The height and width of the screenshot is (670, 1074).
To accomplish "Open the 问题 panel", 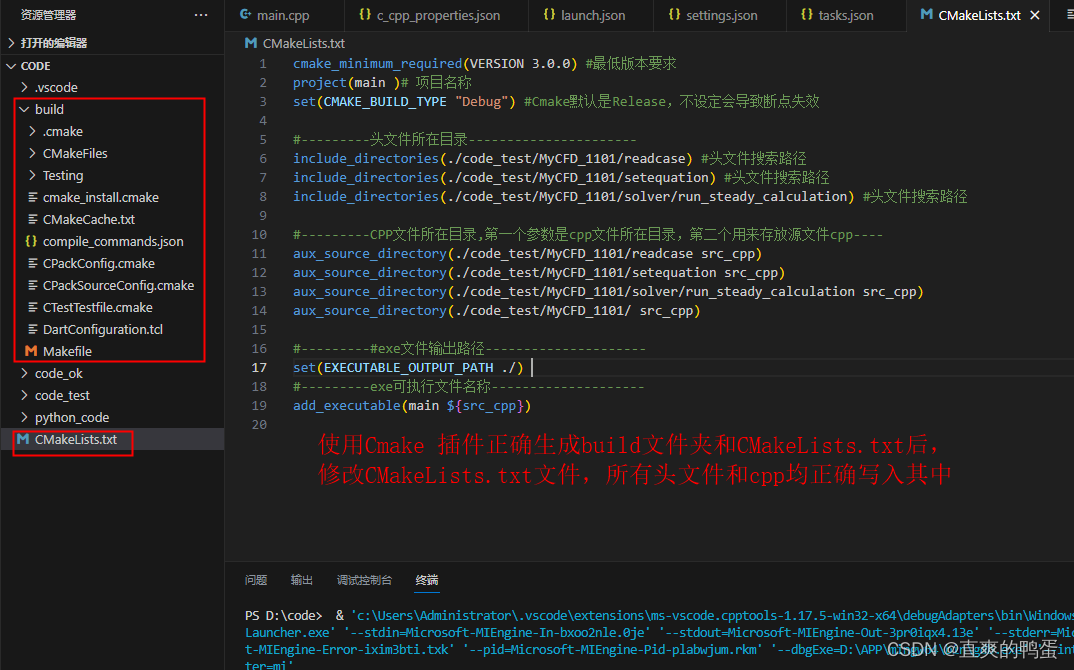I will pos(256,580).
